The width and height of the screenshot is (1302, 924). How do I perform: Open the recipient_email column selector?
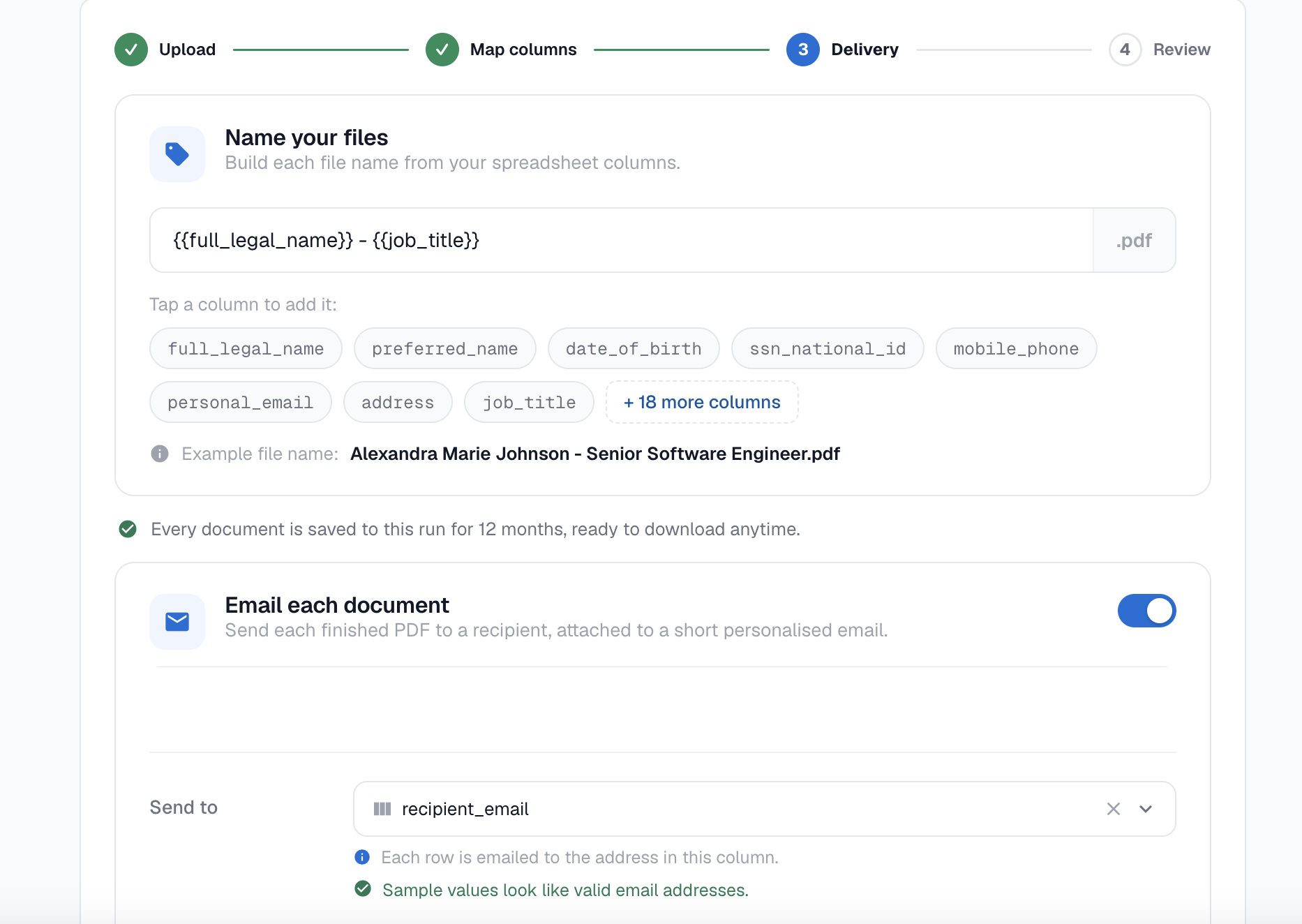(765, 809)
